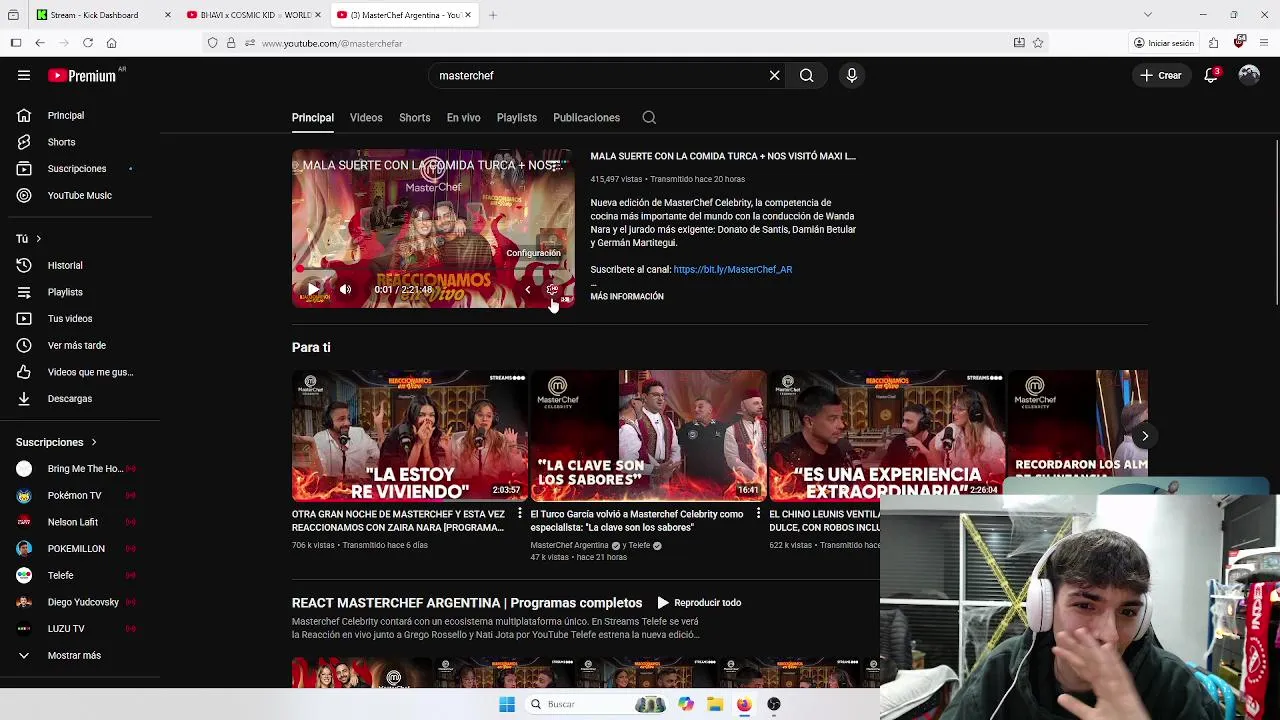Reload the page in browser
The height and width of the screenshot is (720, 1280).
point(88,43)
